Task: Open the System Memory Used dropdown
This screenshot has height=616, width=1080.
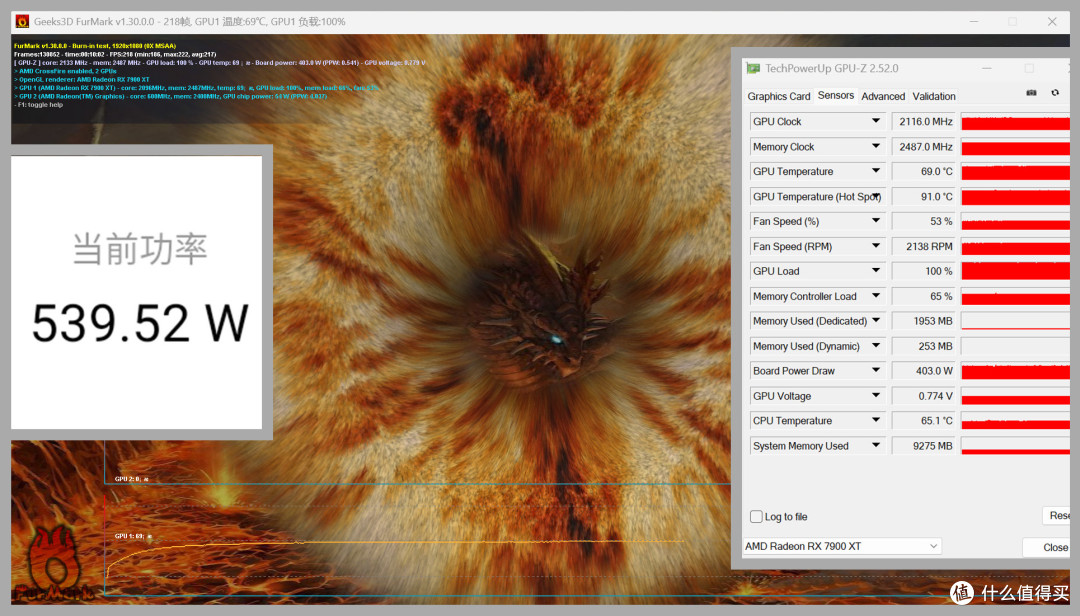Action: pyautogui.click(x=875, y=446)
